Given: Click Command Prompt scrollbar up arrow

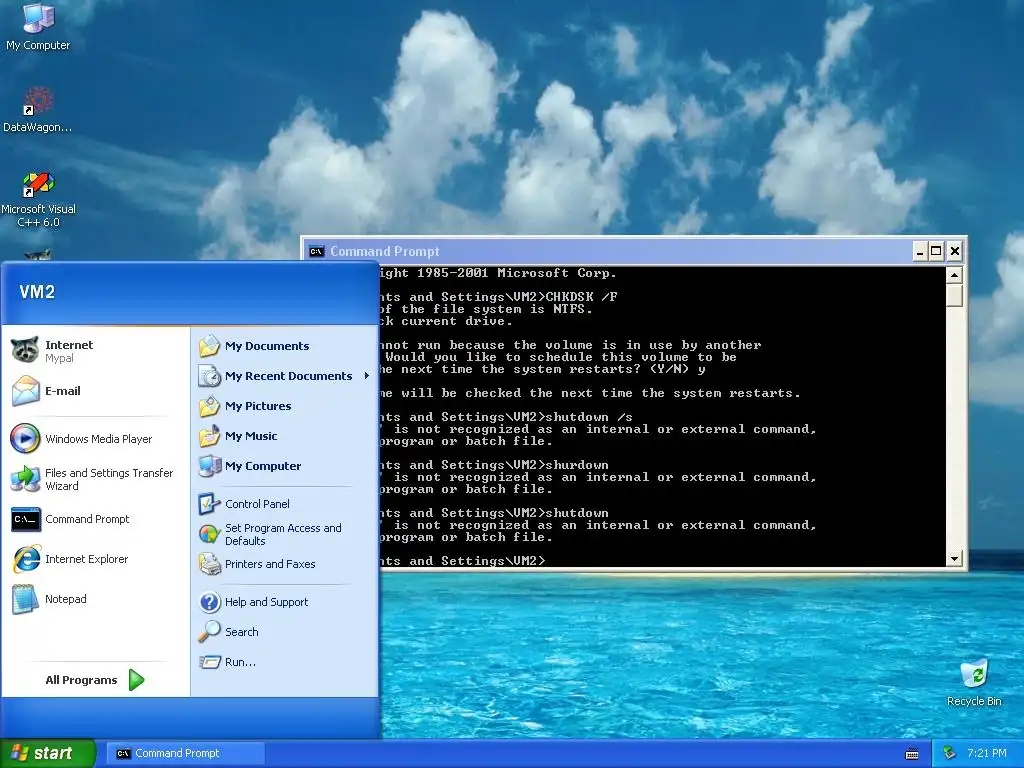Looking at the screenshot, I should coord(954,275).
